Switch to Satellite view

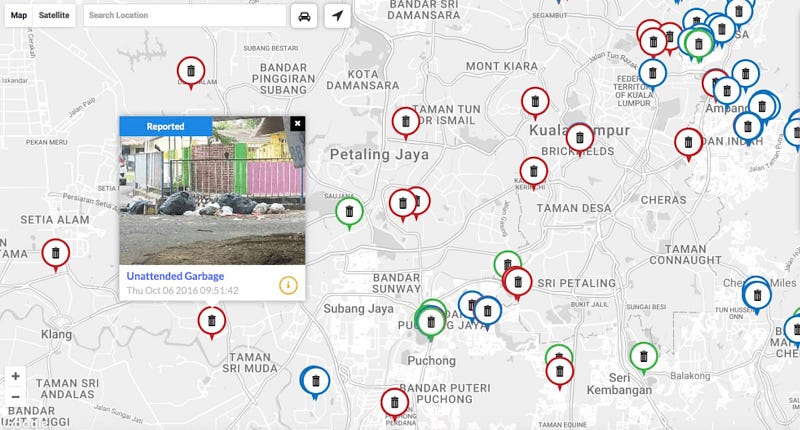coord(54,15)
